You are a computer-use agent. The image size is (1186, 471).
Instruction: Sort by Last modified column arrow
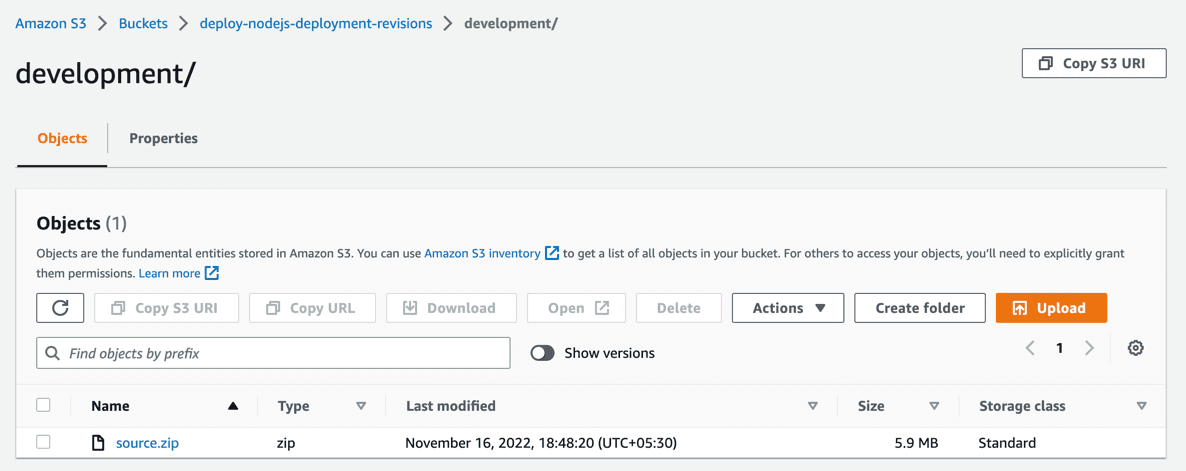click(813, 407)
